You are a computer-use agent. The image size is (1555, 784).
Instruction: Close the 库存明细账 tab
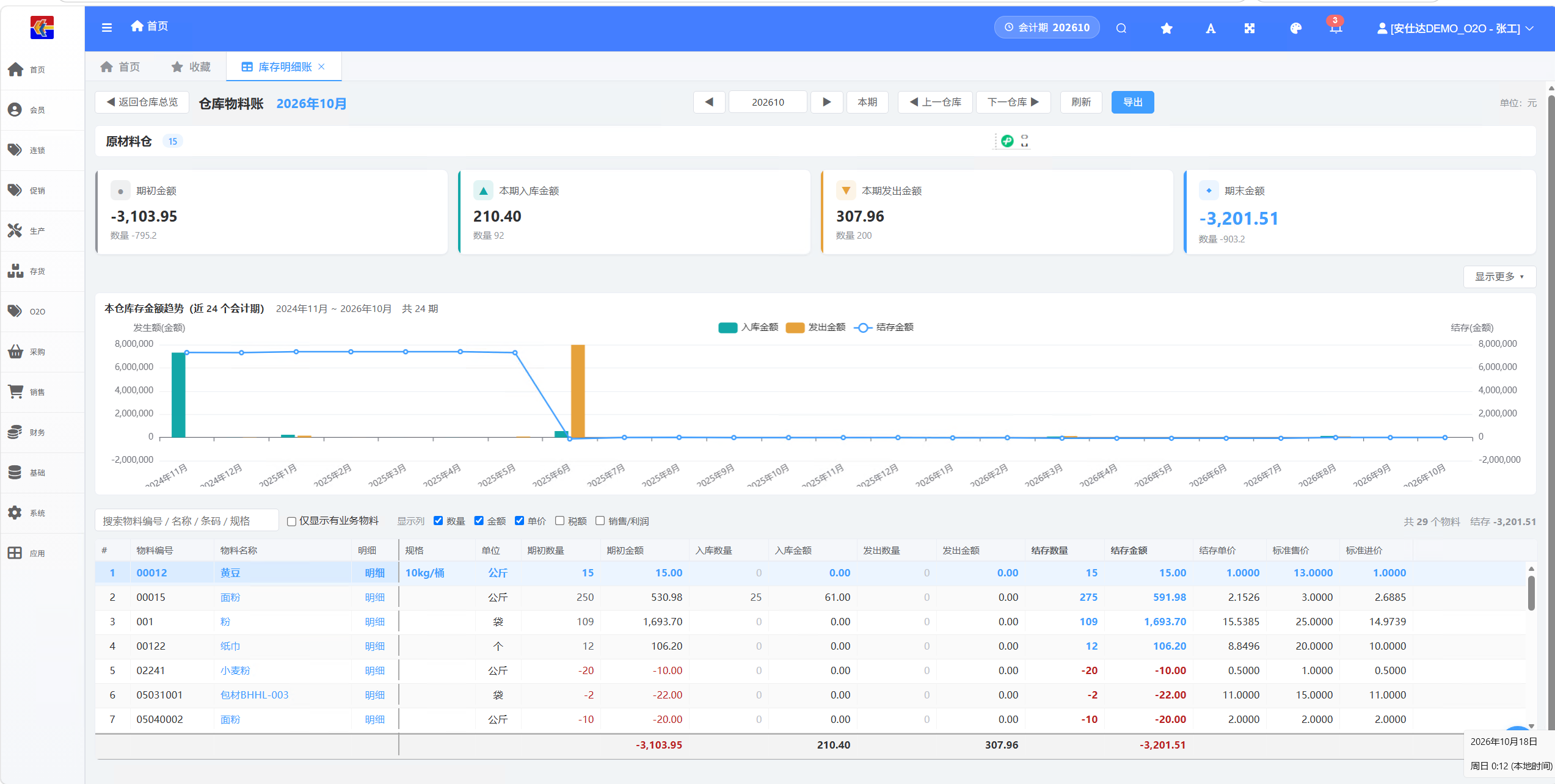pyautogui.click(x=322, y=67)
